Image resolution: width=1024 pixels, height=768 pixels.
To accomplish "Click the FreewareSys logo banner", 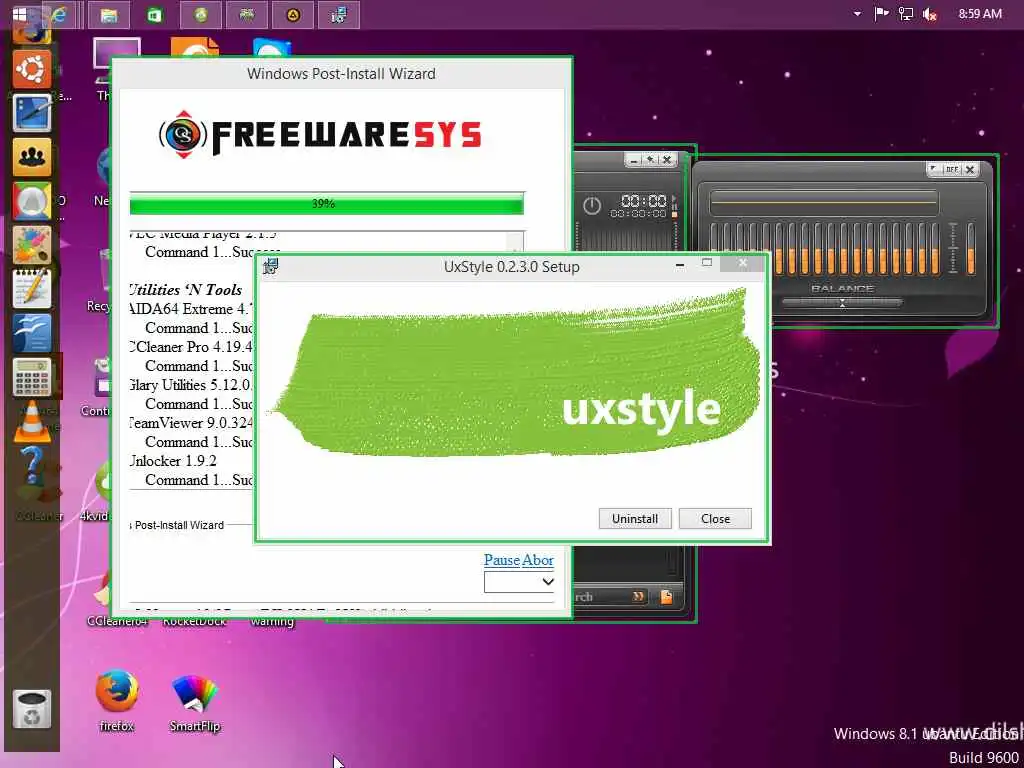I will [320, 135].
